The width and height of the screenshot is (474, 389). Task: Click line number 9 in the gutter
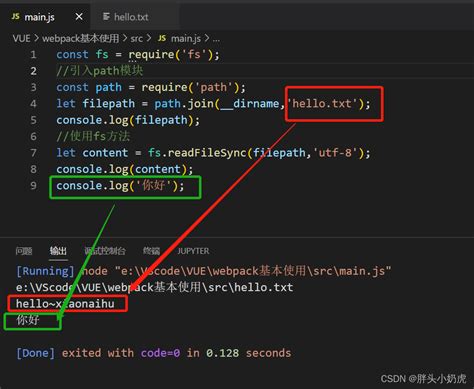33,185
